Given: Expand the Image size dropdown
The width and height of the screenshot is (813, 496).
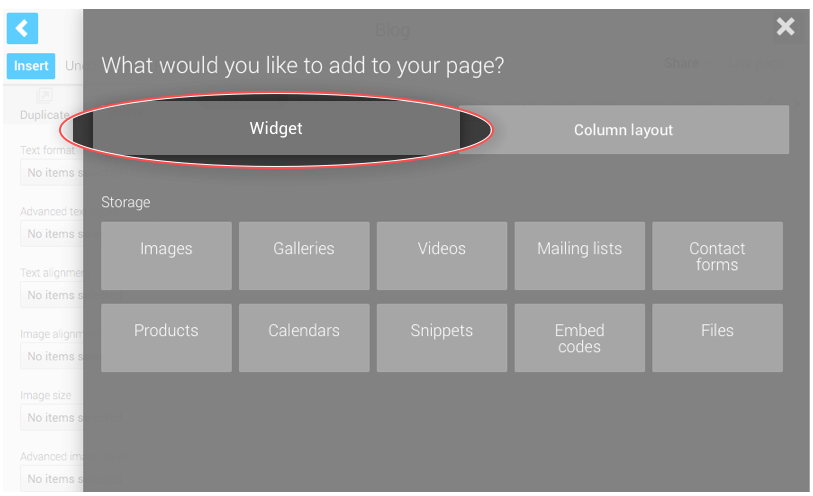Looking at the screenshot, I should (x=52, y=418).
